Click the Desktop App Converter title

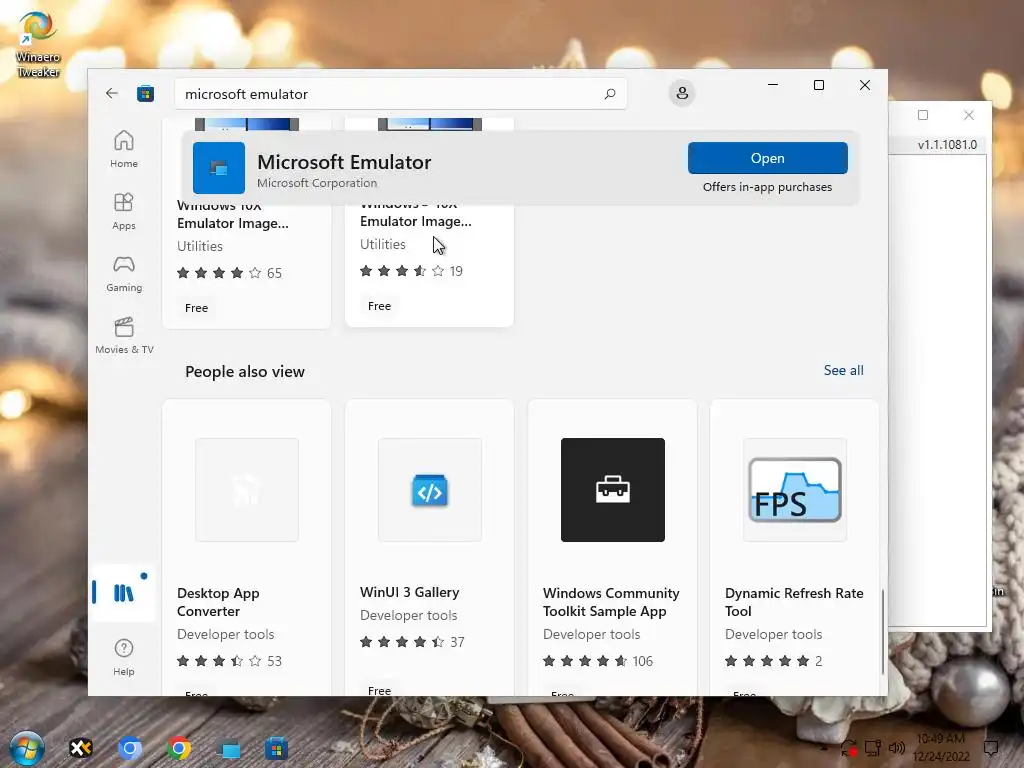[x=218, y=602]
